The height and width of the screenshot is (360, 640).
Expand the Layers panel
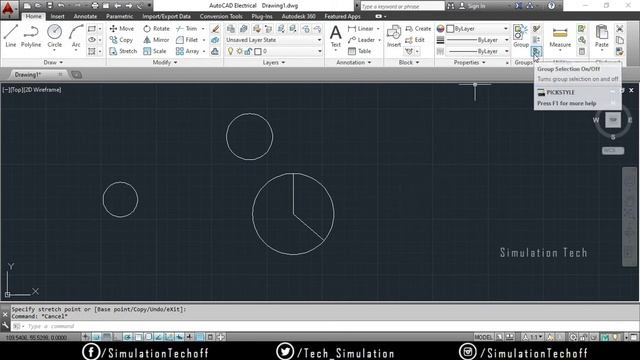[x=273, y=62]
